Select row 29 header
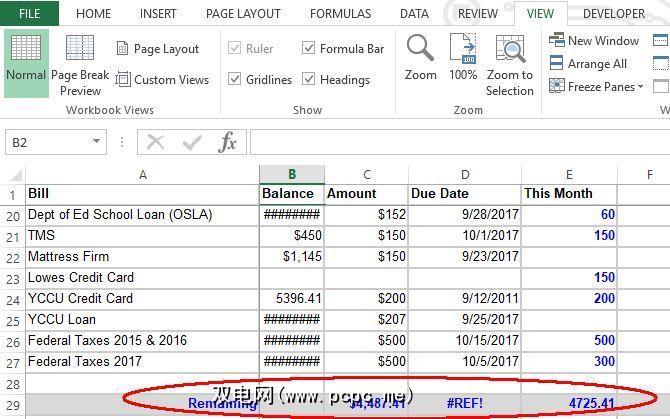Screen dimensions: 670x419 [13, 404]
